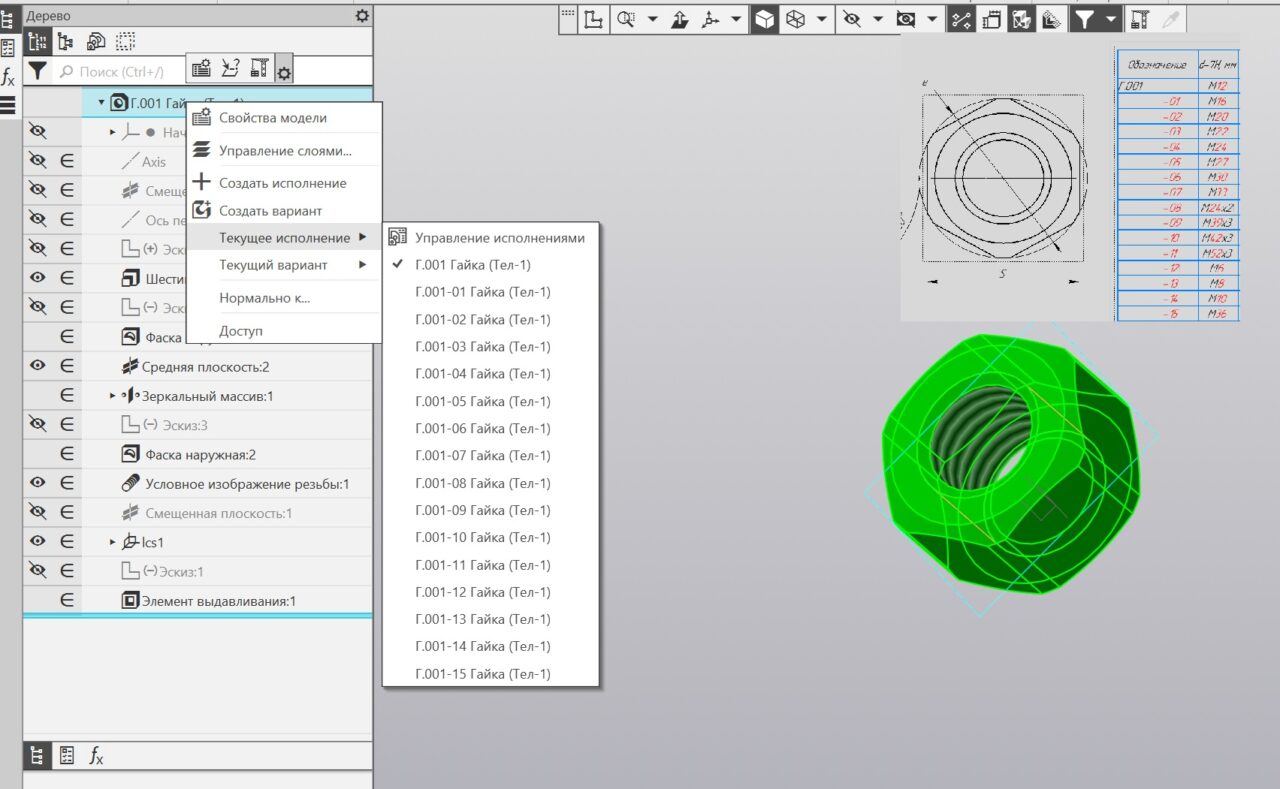Click the XYZ axes orientation icon
This screenshot has width=1280, height=789.
pyautogui.click(x=711, y=19)
